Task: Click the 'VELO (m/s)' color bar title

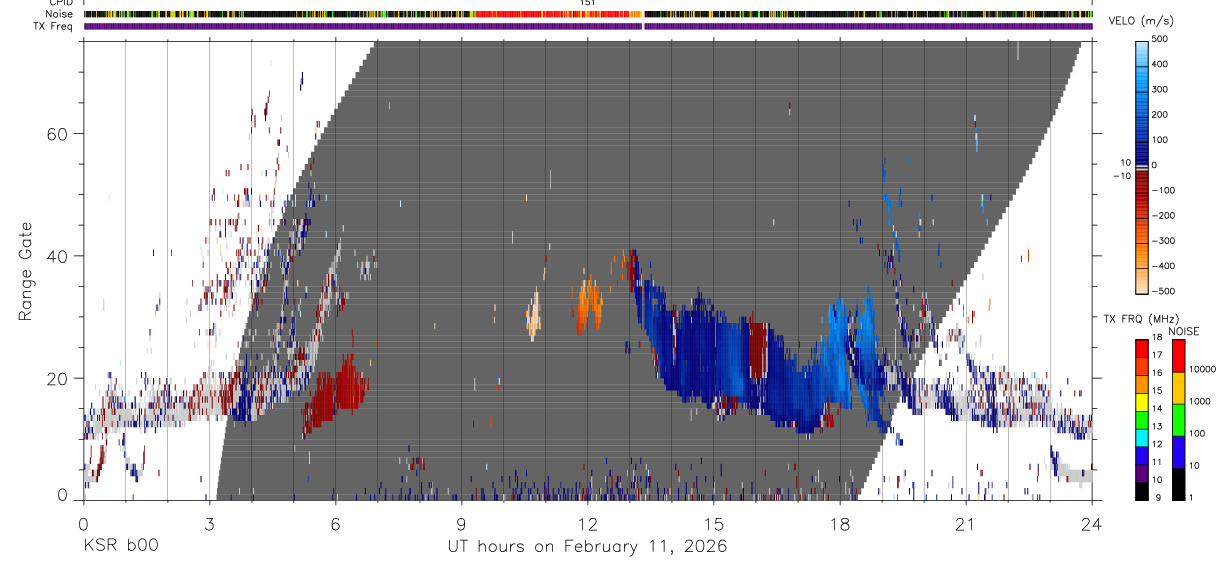Action: 1141,21
